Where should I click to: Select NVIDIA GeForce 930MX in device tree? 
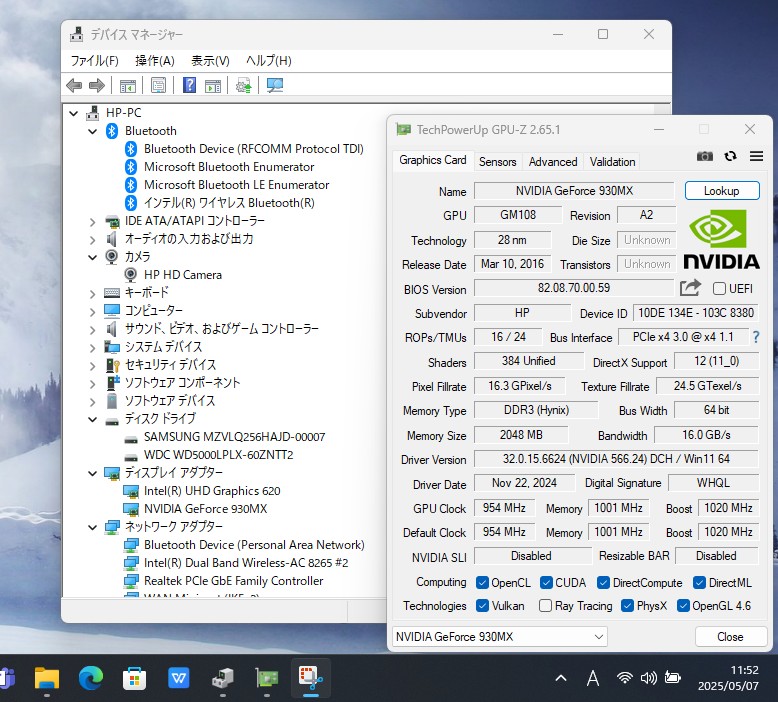(205, 509)
